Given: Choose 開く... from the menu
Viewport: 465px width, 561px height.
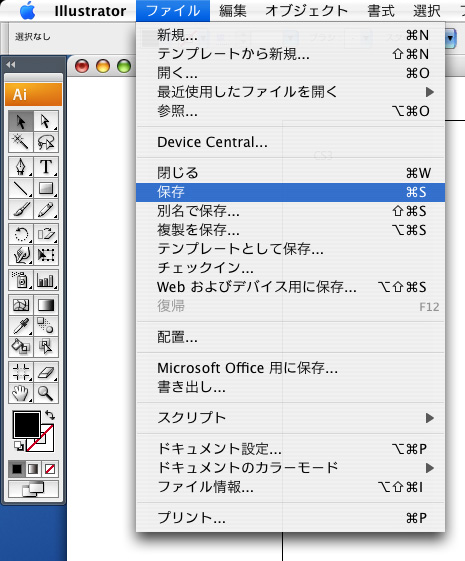Looking at the screenshot, I should 290,73.
